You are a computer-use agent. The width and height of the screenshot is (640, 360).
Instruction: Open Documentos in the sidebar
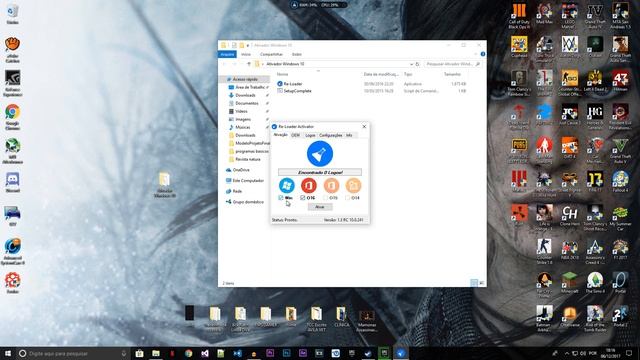coord(247,103)
